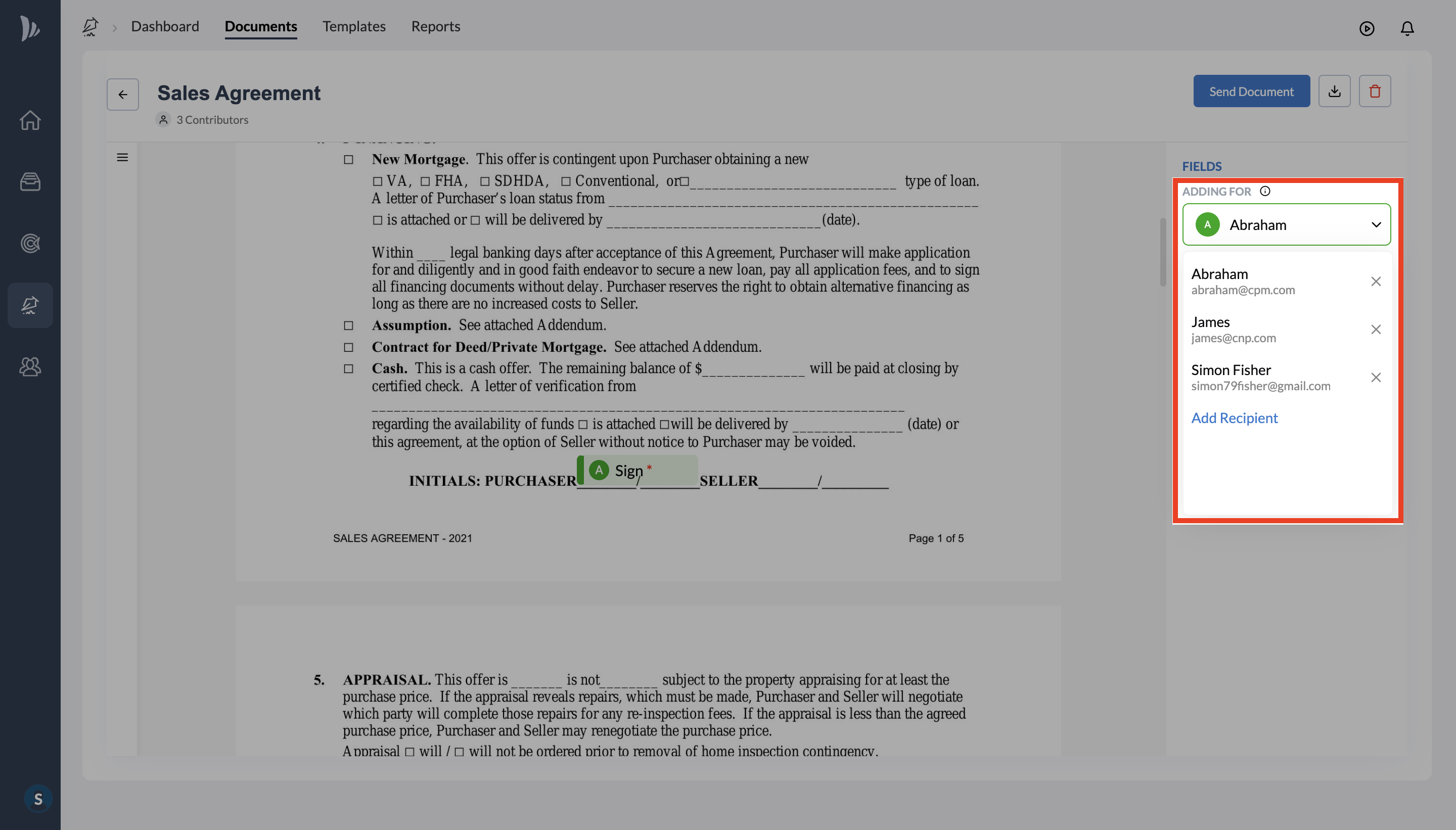Download the Sales Agreement document

(1334, 91)
